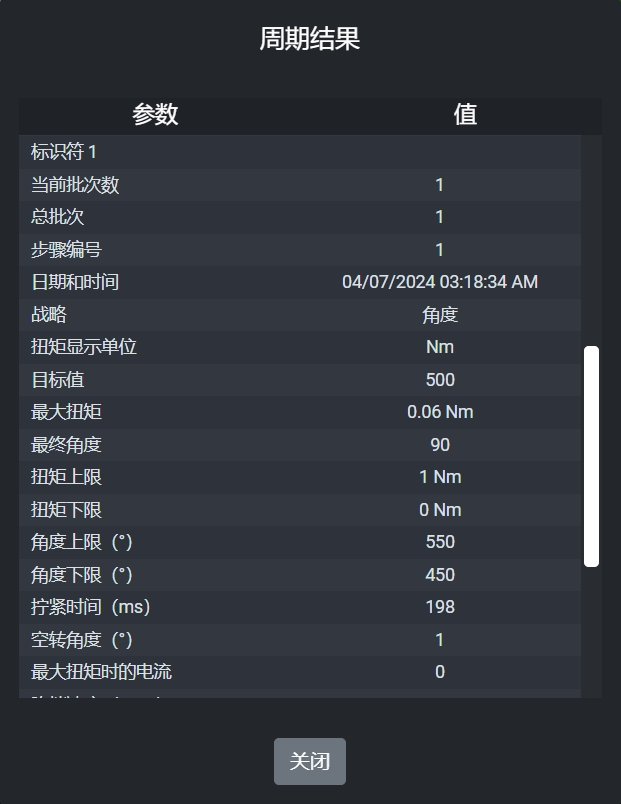Click the 目标值 value 500
621x804 pixels.
pos(440,380)
